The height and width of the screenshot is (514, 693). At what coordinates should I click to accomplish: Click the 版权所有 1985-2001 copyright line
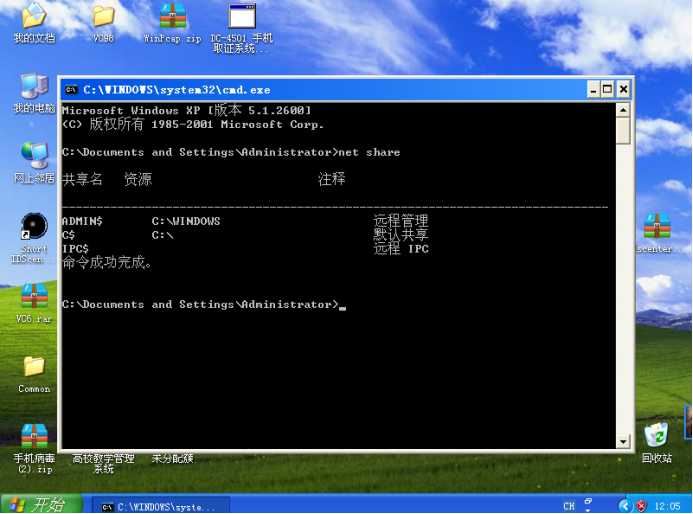pyautogui.click(x=193, y=124)
